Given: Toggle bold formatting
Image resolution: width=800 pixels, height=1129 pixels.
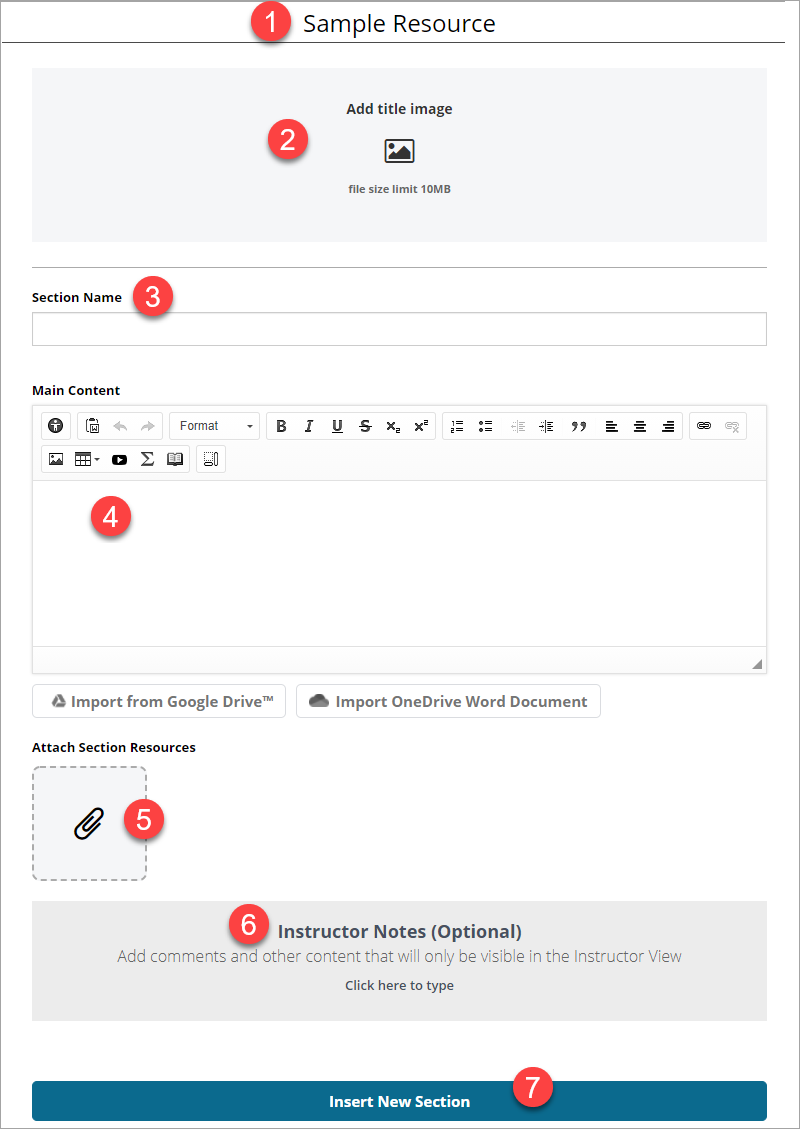Looking at the screenshot, I should coord(282,426).
